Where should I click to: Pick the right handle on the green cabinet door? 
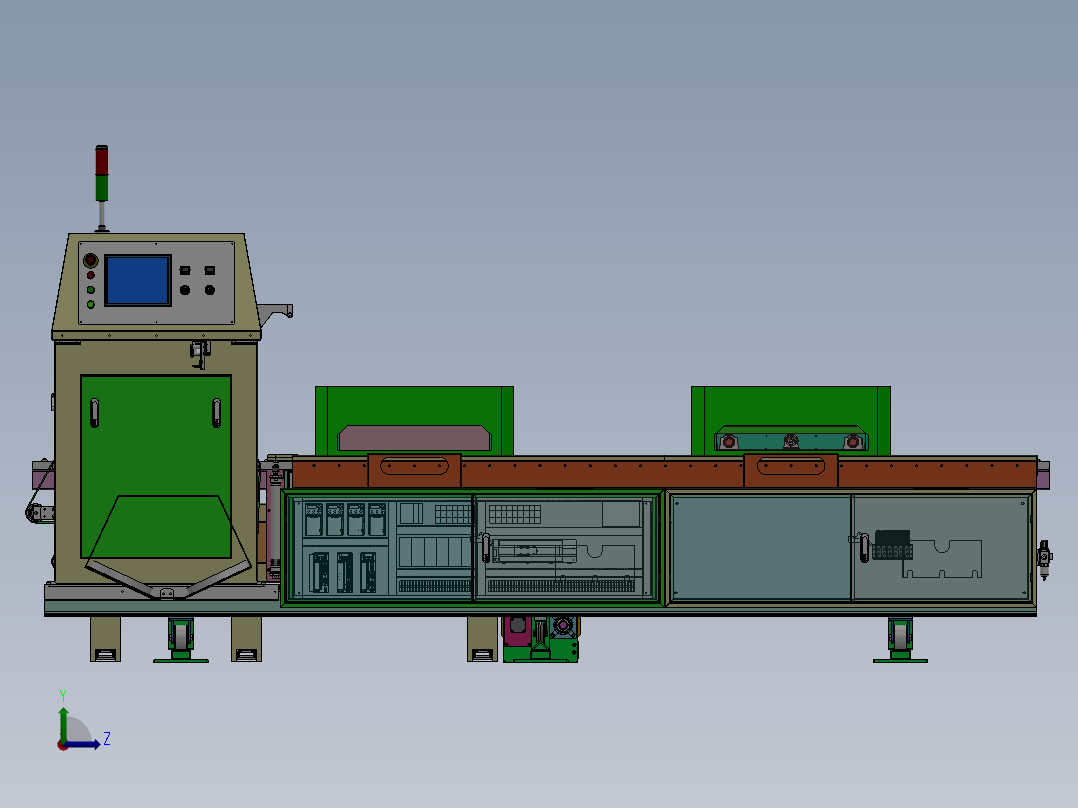217,413
